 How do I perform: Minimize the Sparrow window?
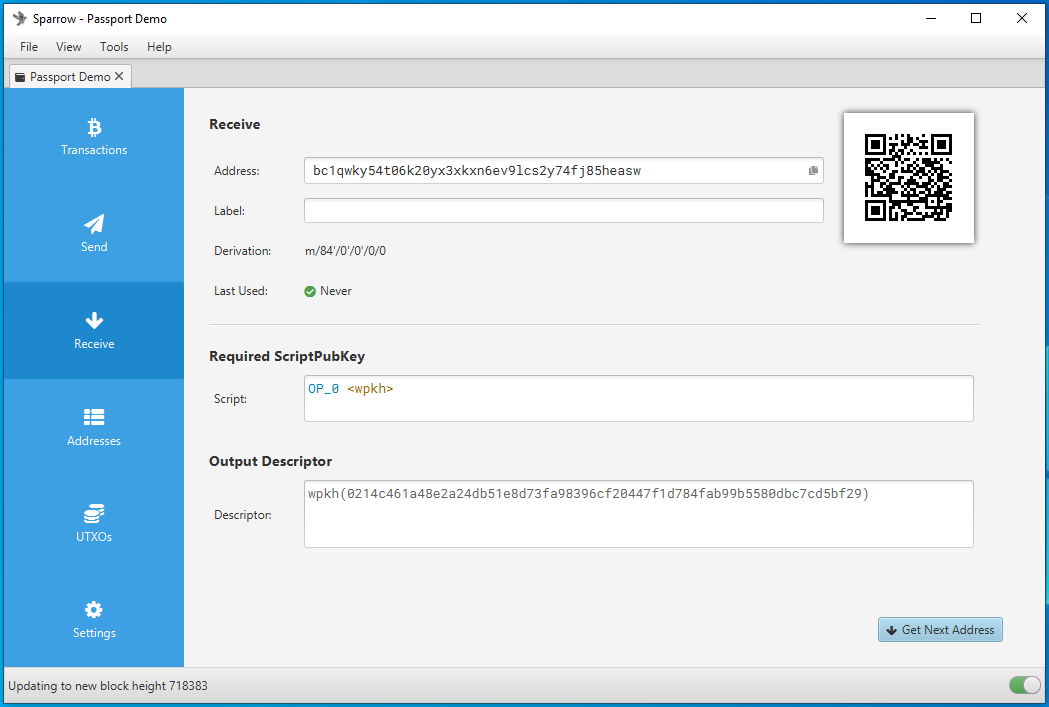931,19
